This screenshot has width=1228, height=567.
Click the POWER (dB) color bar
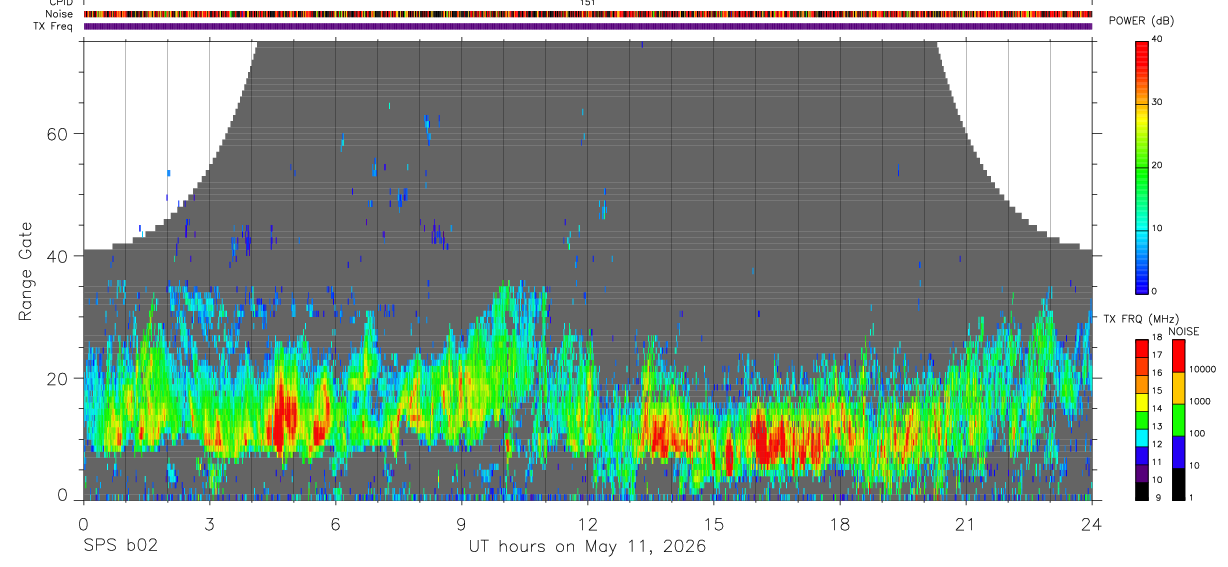tap(1142, 166)
